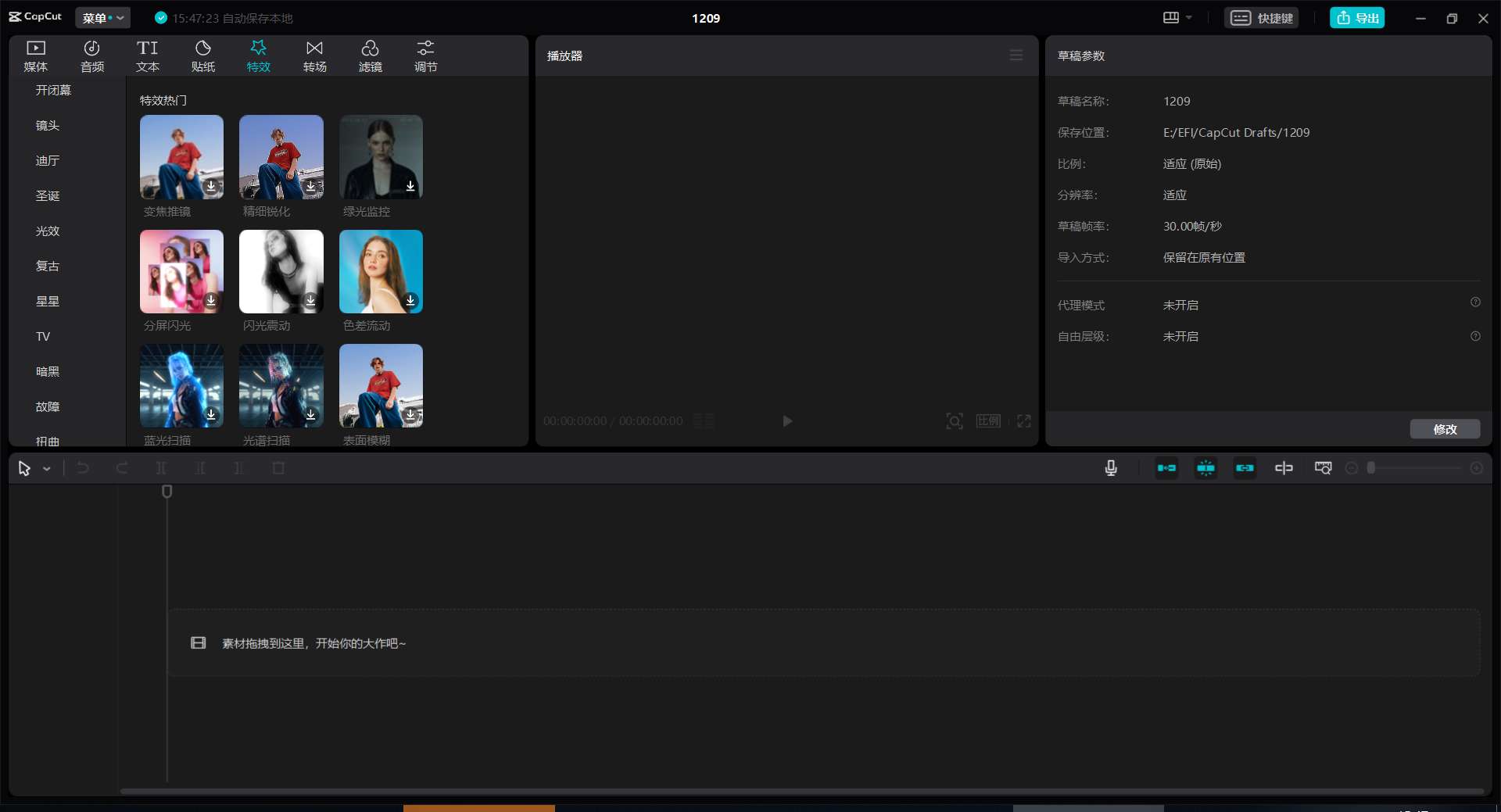This screenshot has height=812, width=1501.
Task: Click the undo icon above the timeline
Action: [82, 468]
